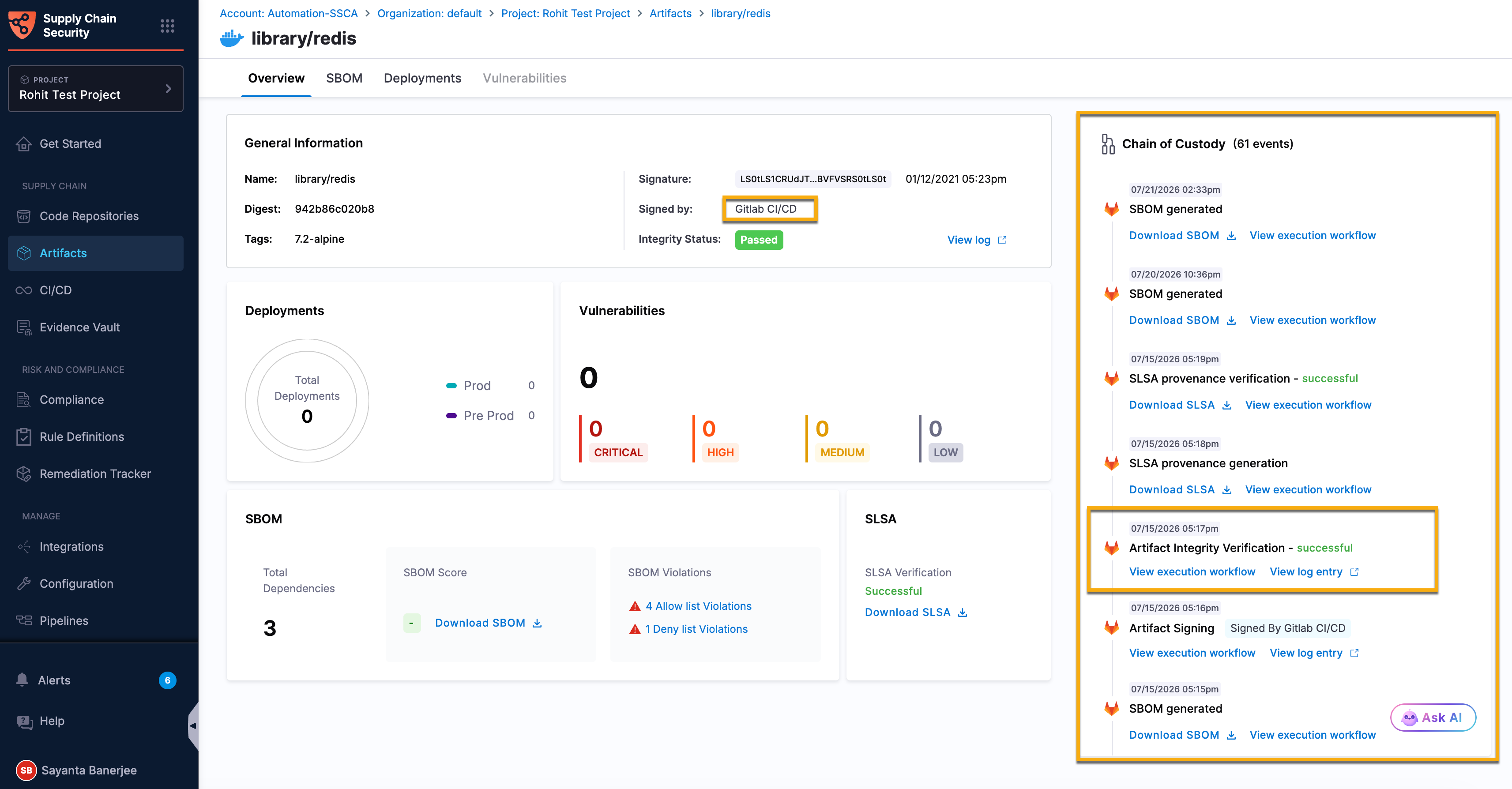Collapse the sidebar with arrow handle

[x=192, y=725]
